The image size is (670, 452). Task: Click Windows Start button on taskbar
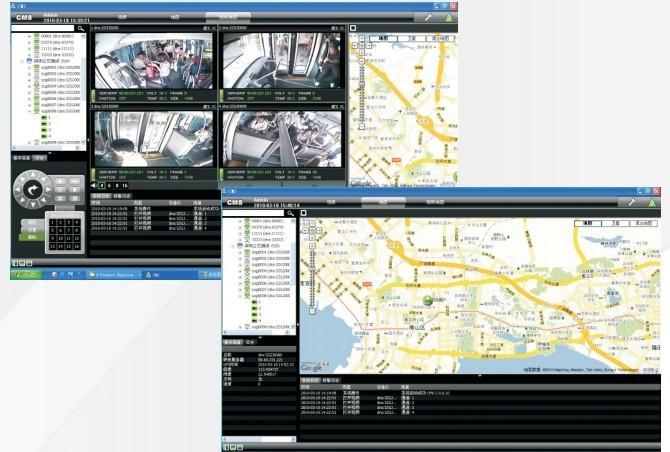26,273
